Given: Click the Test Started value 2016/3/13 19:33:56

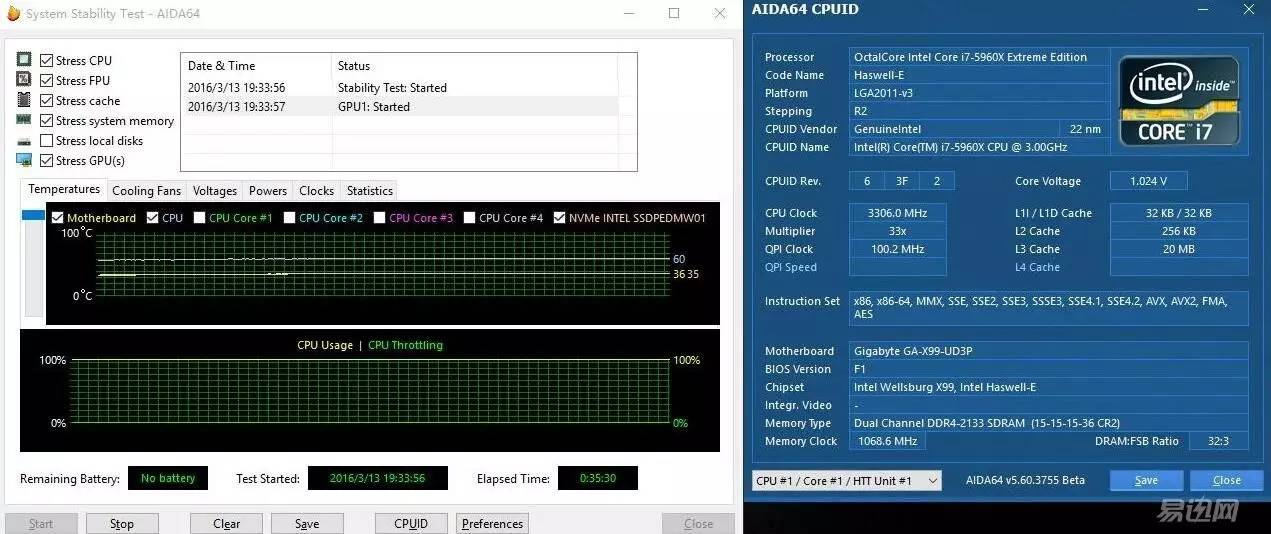Looking at the screenshot, I should [377, 478].
